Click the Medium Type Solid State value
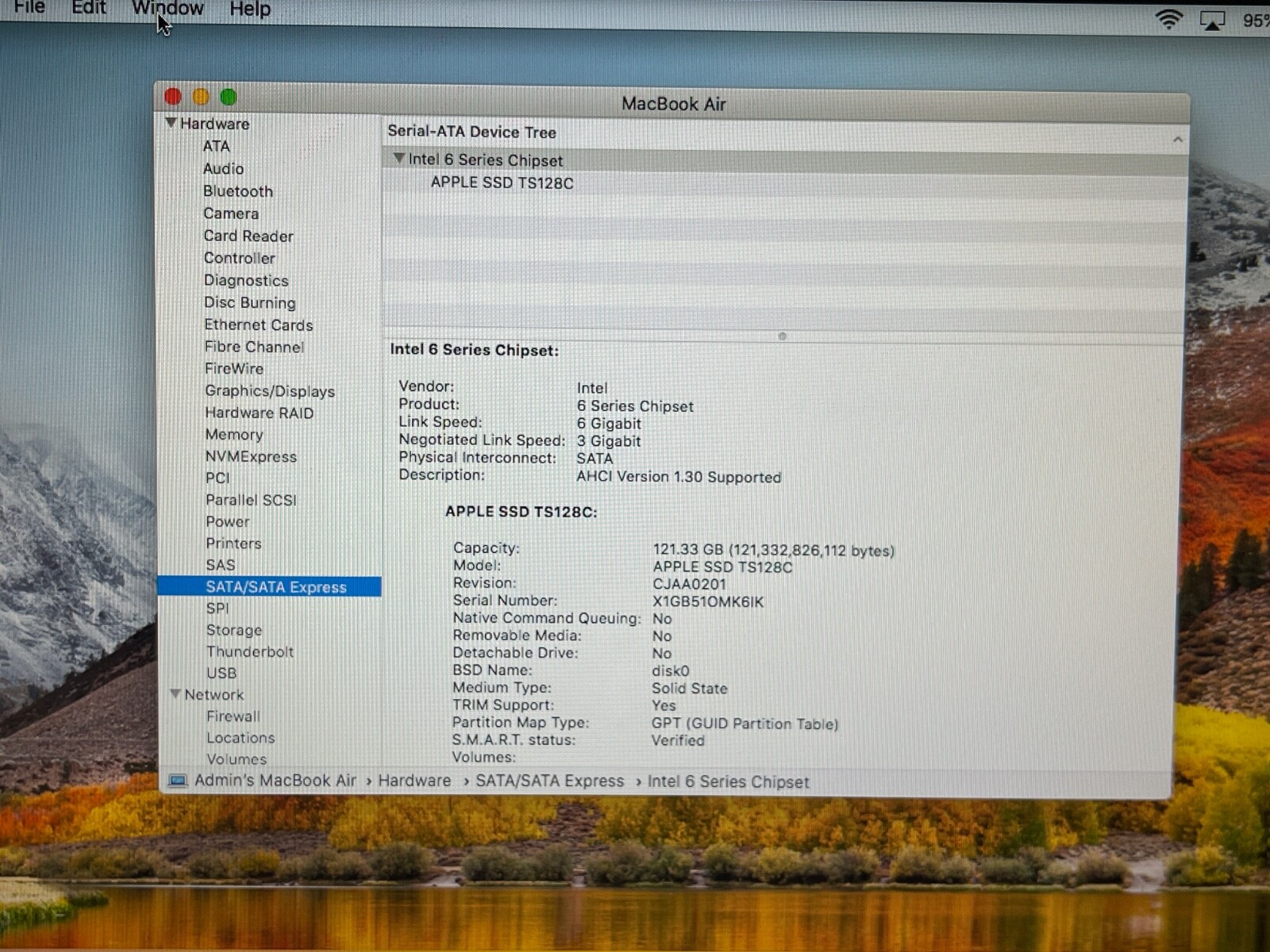This screenshot has height=952, width=1270. [690, 689]
